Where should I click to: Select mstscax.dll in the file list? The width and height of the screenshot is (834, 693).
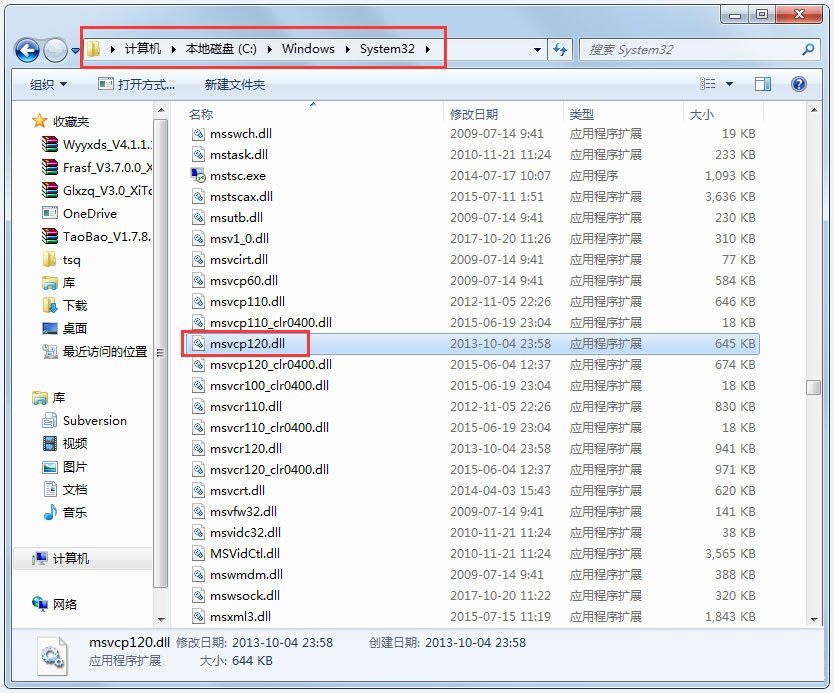(x=241, y=196)
